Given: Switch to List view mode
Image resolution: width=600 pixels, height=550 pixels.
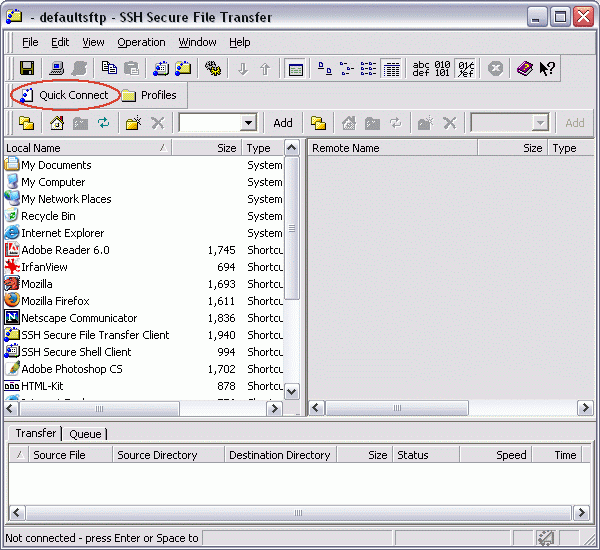Looking at the screenshot, I should 368,69.
